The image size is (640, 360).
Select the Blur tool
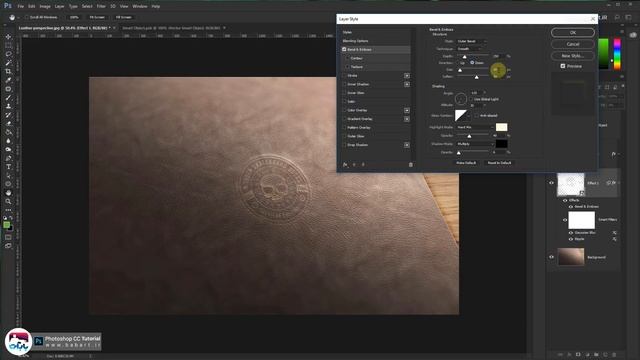pyautogui.click(x=8, y=141)
